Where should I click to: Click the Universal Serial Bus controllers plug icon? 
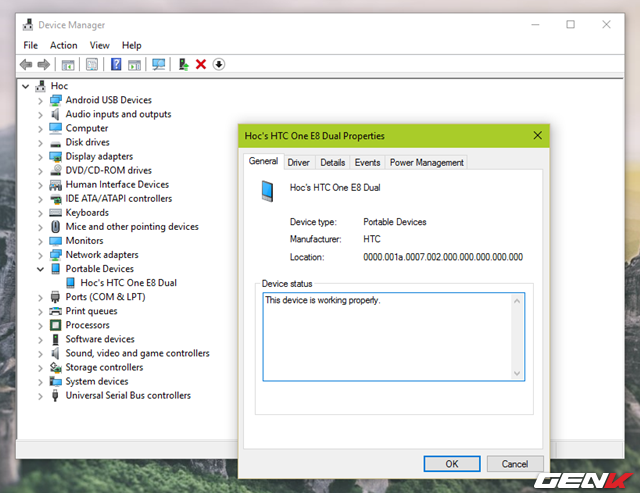tap(56, 395)
